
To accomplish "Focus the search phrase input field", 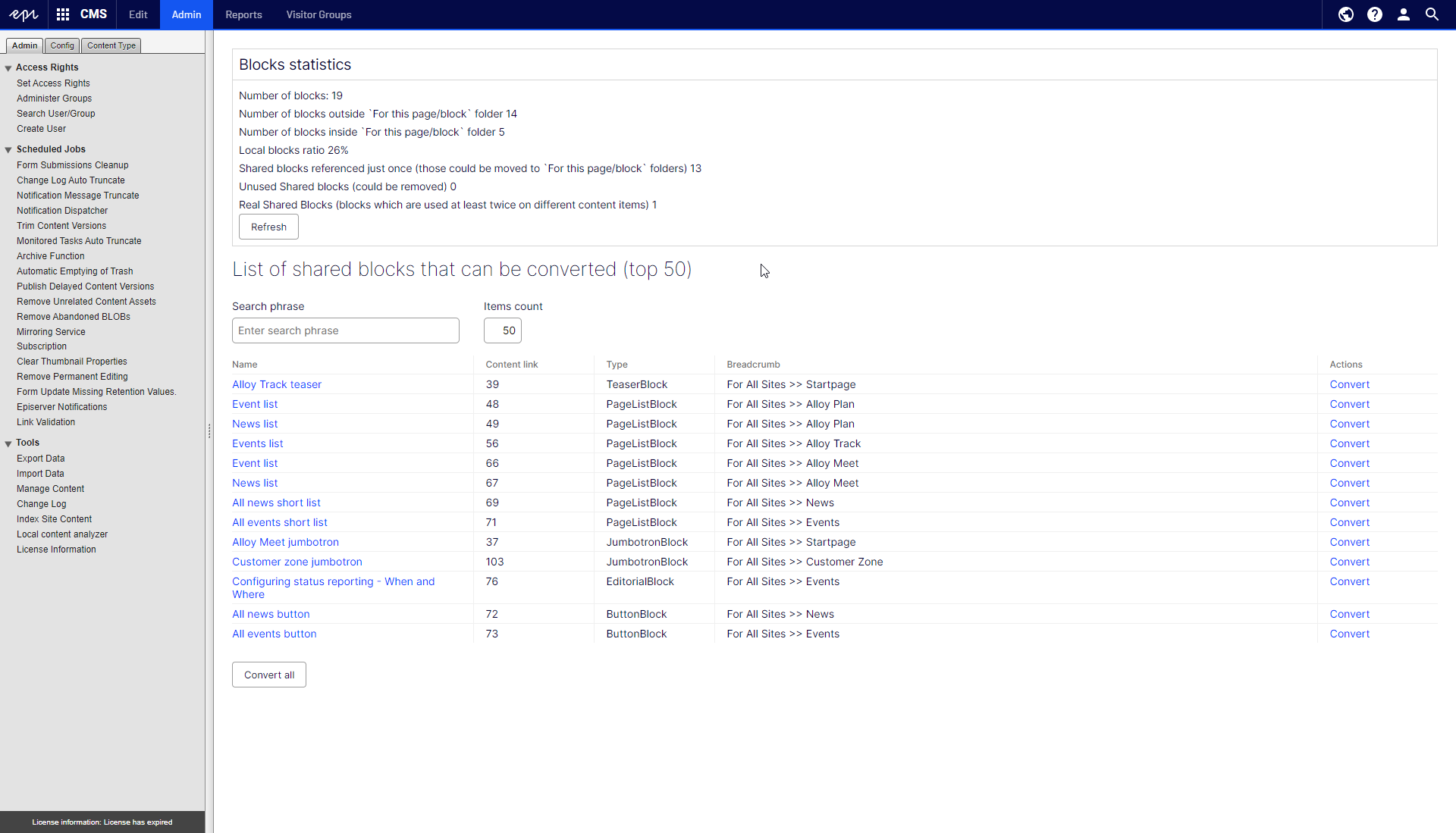I will click(345, 330).
